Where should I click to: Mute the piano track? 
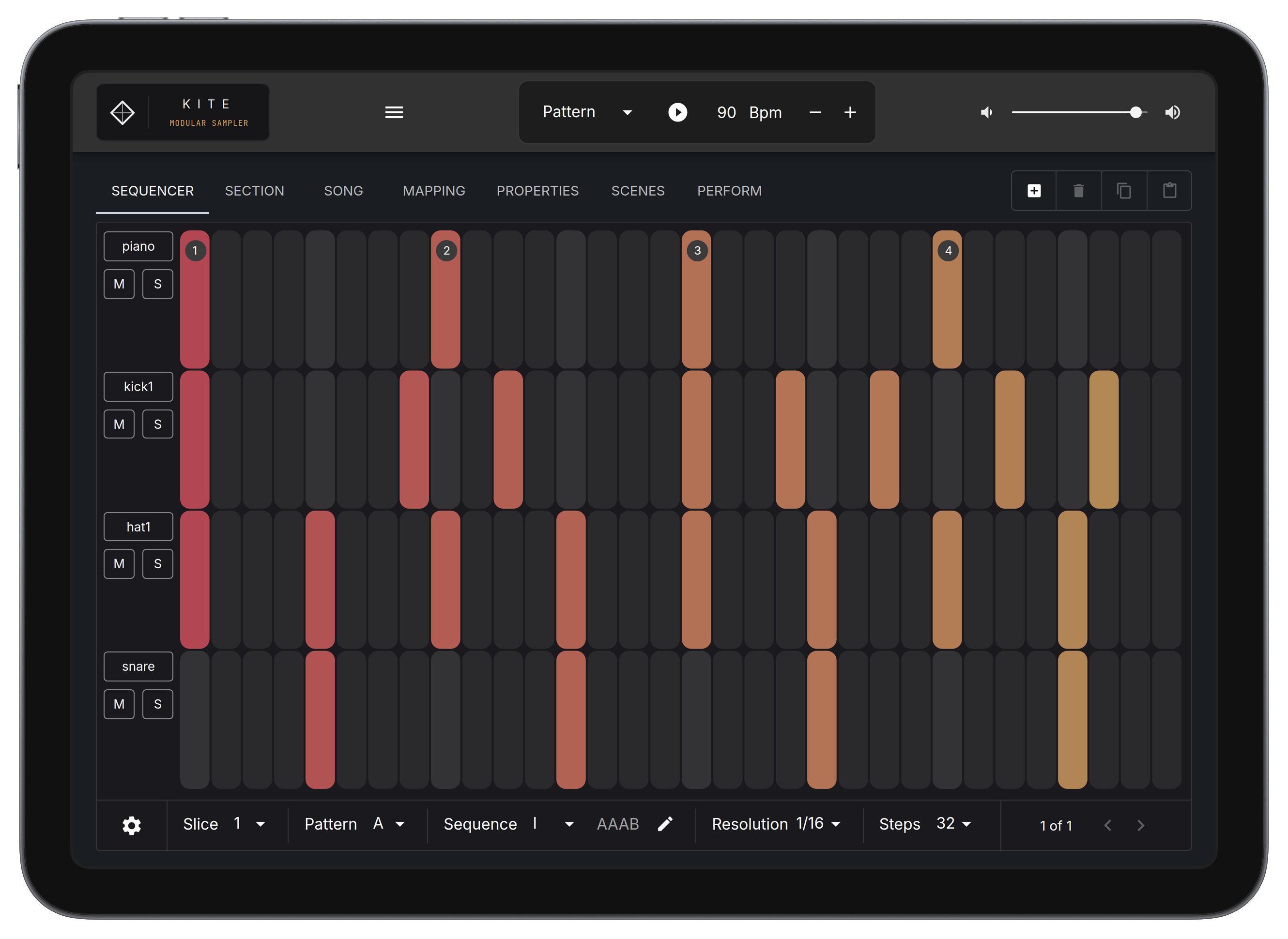119,284
